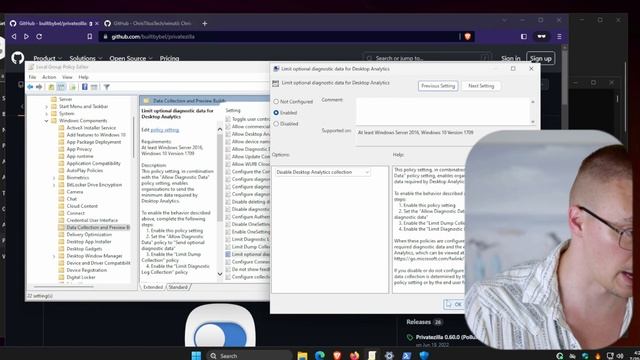Viewport: 640px width, 360px height.
Task: Reload the GitHub page in the browser
Action: (39, 36)
